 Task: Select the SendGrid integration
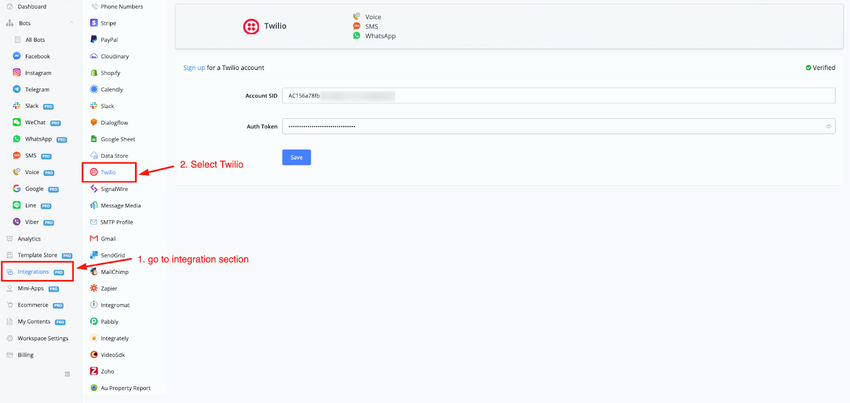click(107, 255)
